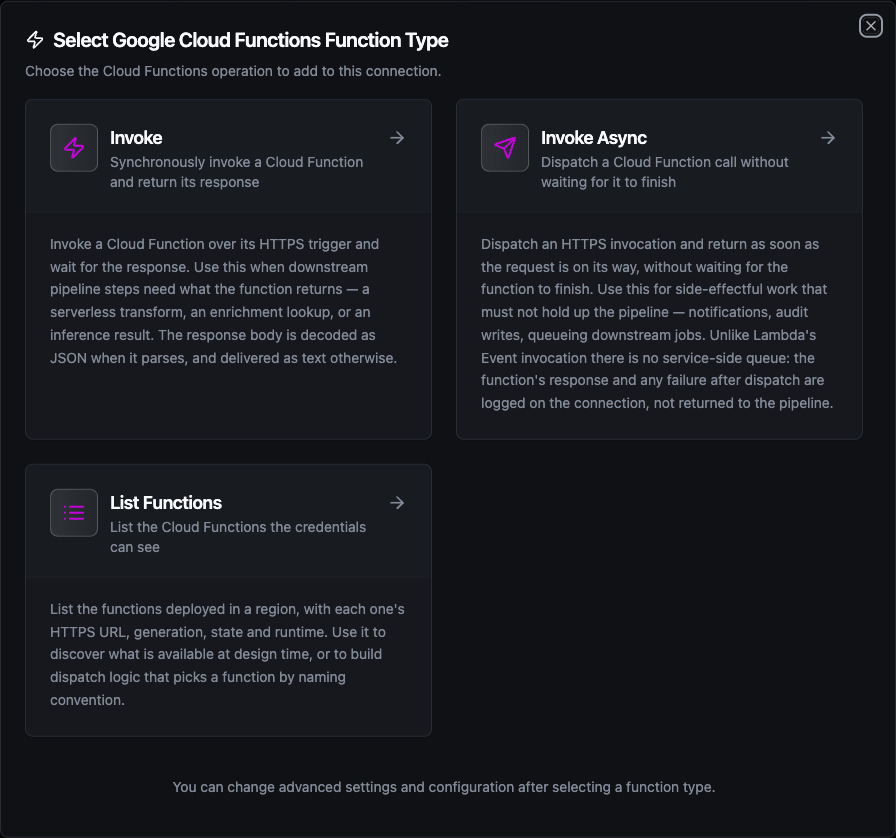Image resolution: width=896 pixels, height=838 pixels.
Task: Click the Invoke card's HTTPS trigger description
Action: (223, 301)
